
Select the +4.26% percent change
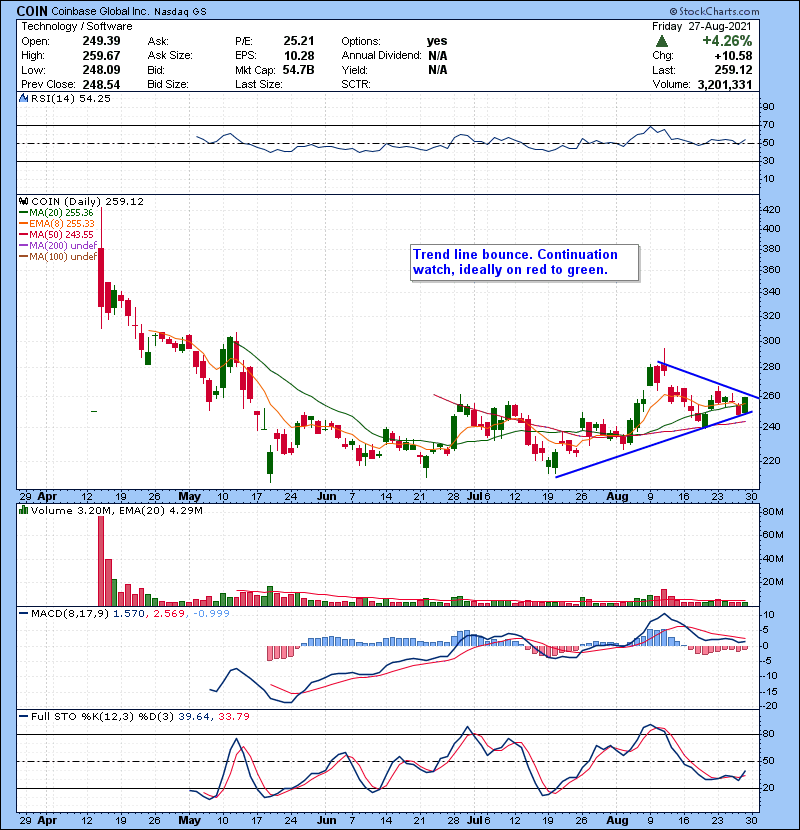tap(727, 41)
